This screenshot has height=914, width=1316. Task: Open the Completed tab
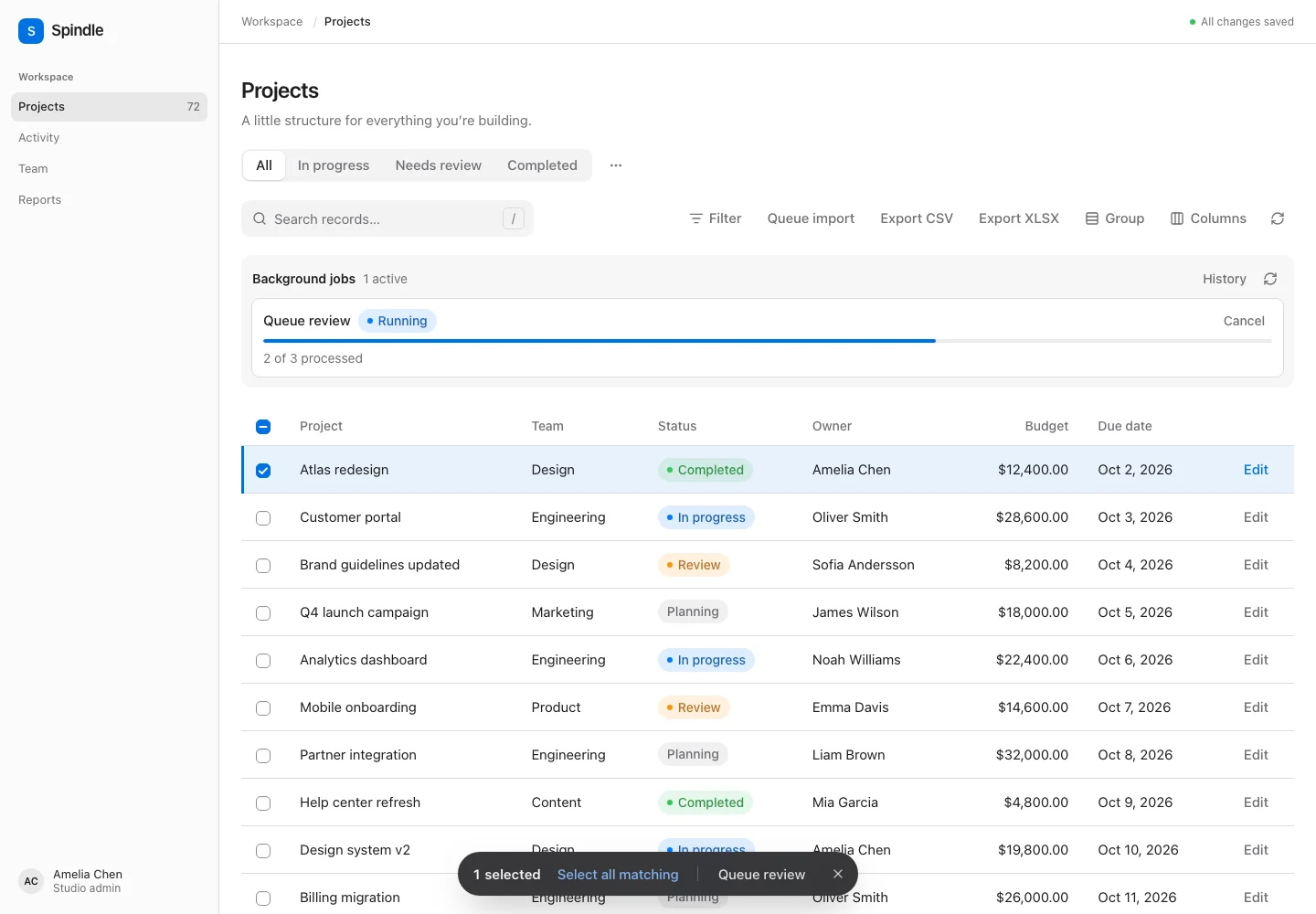542,165
